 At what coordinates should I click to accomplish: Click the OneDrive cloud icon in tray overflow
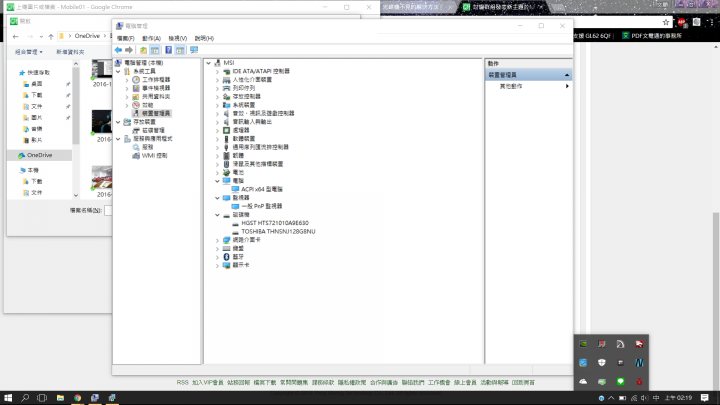583,382
